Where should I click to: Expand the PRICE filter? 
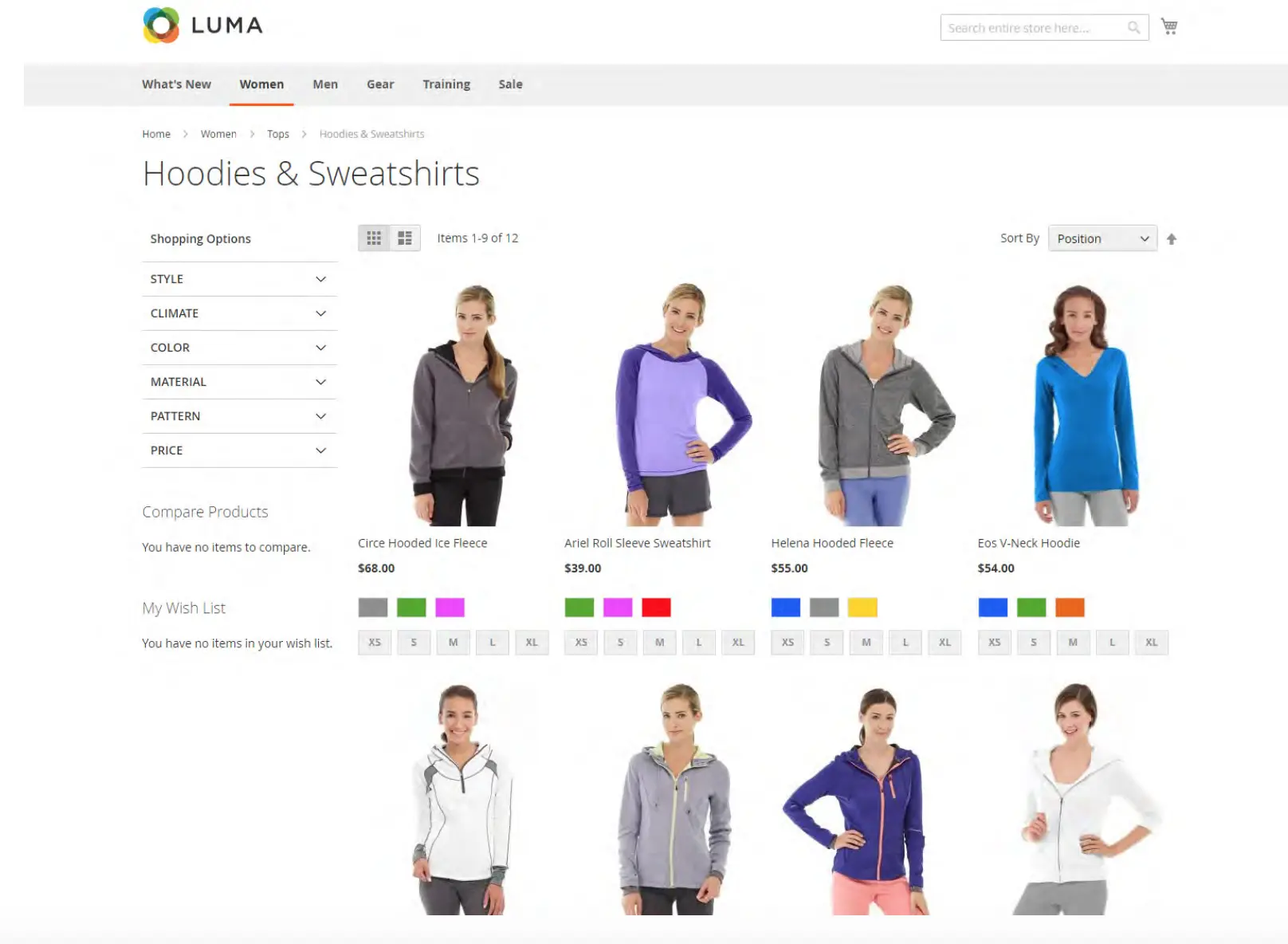tap(239, 450)
